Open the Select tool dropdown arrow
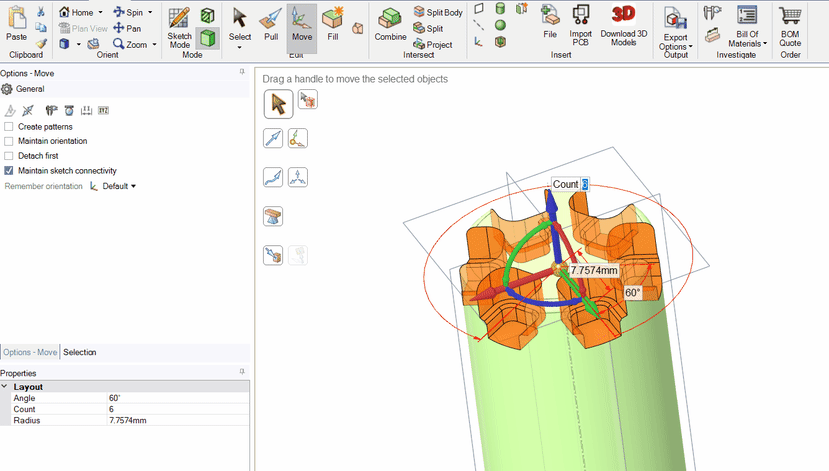This screenshot has height=471, width=829. click(x=240, y=48)
